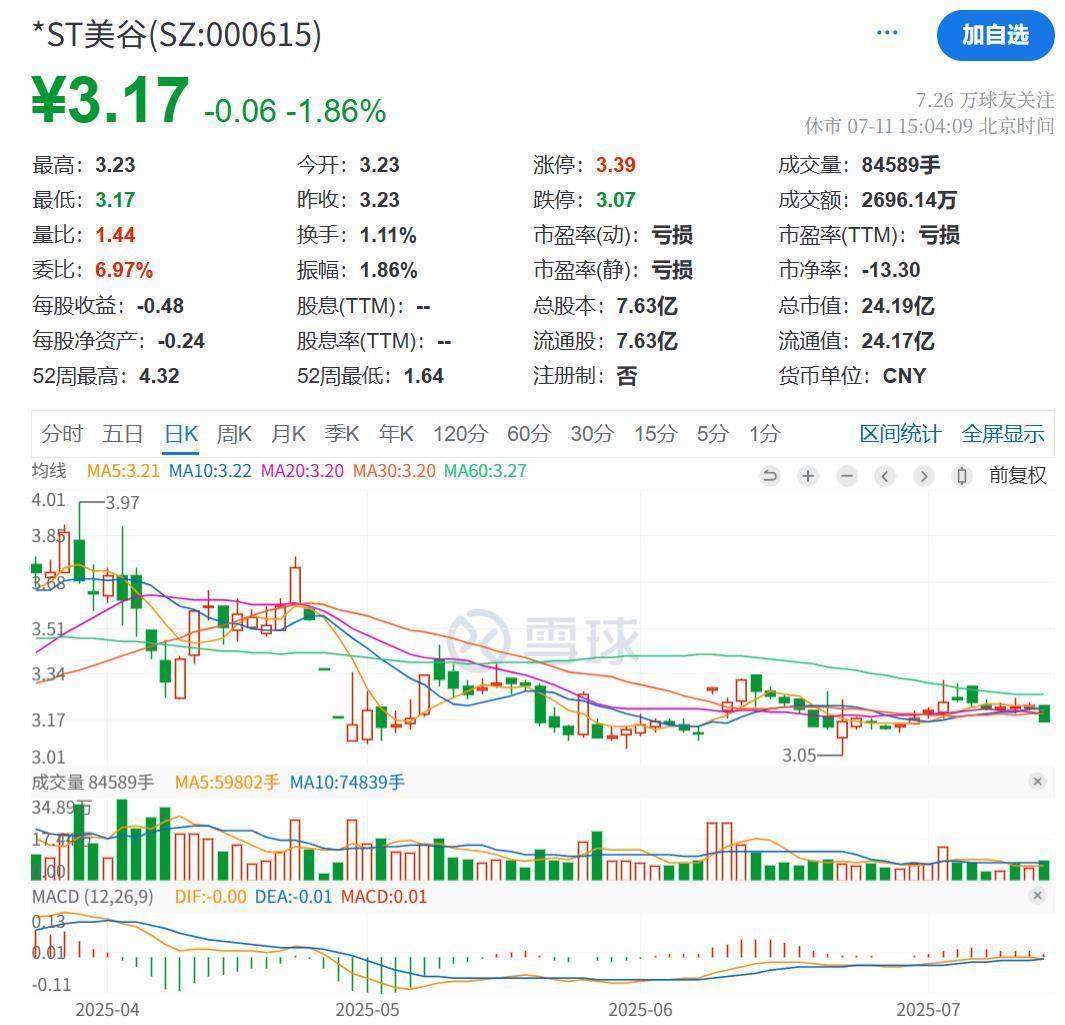Switch to the 120分 chart tab
Viewport: 1065px width, 1025px height.
(461, 433)
